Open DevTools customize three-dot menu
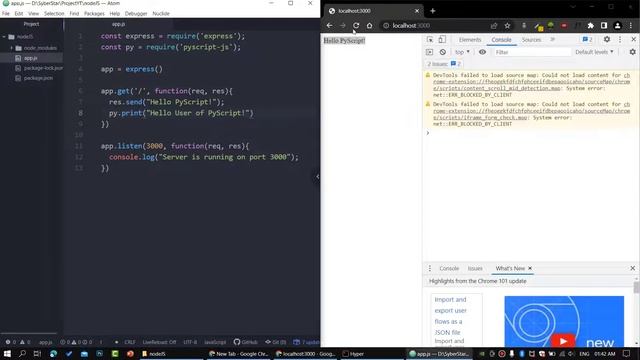The height and width of the screenshot is (360, 640). 620,40
